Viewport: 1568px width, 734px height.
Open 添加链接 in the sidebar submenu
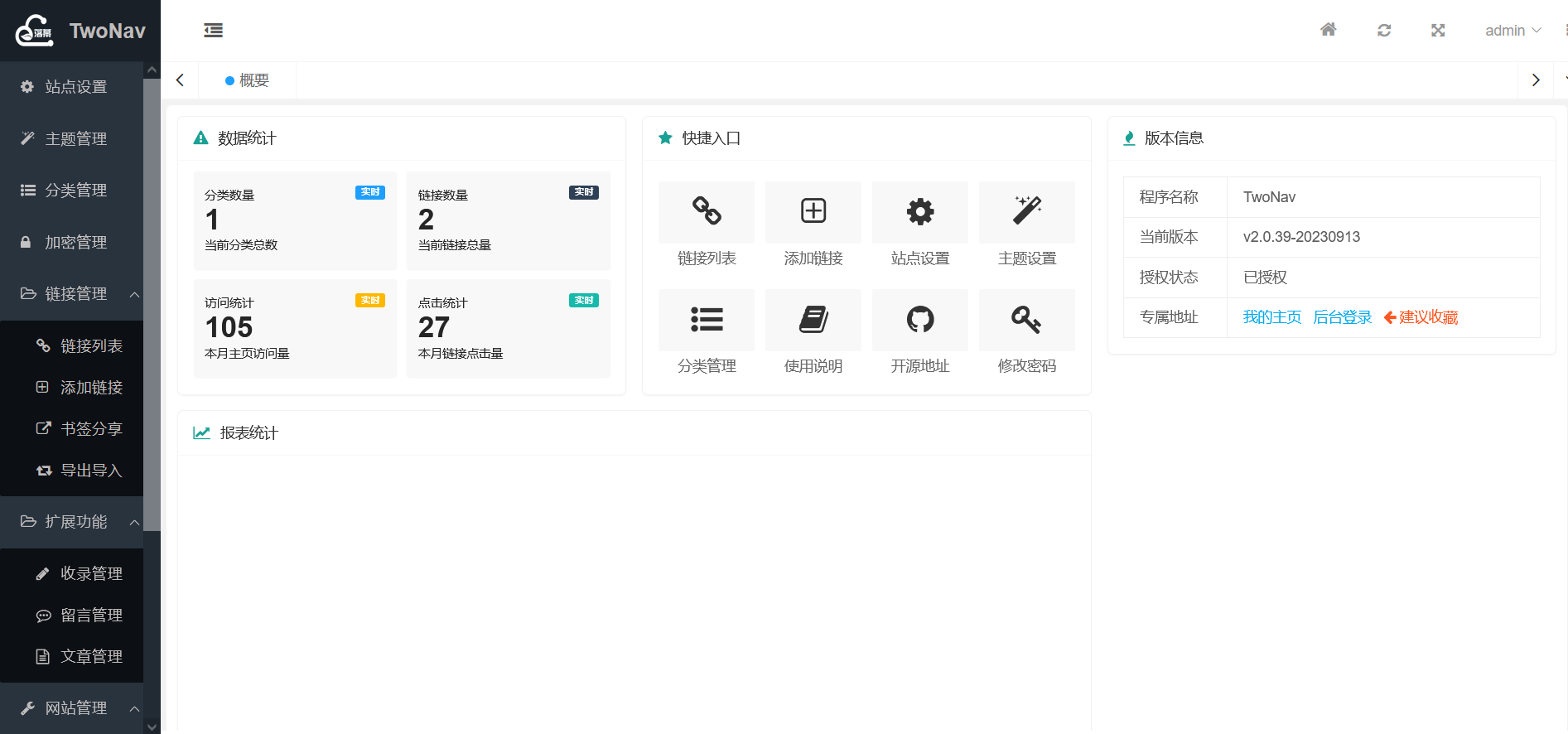(x=71, y=388)
